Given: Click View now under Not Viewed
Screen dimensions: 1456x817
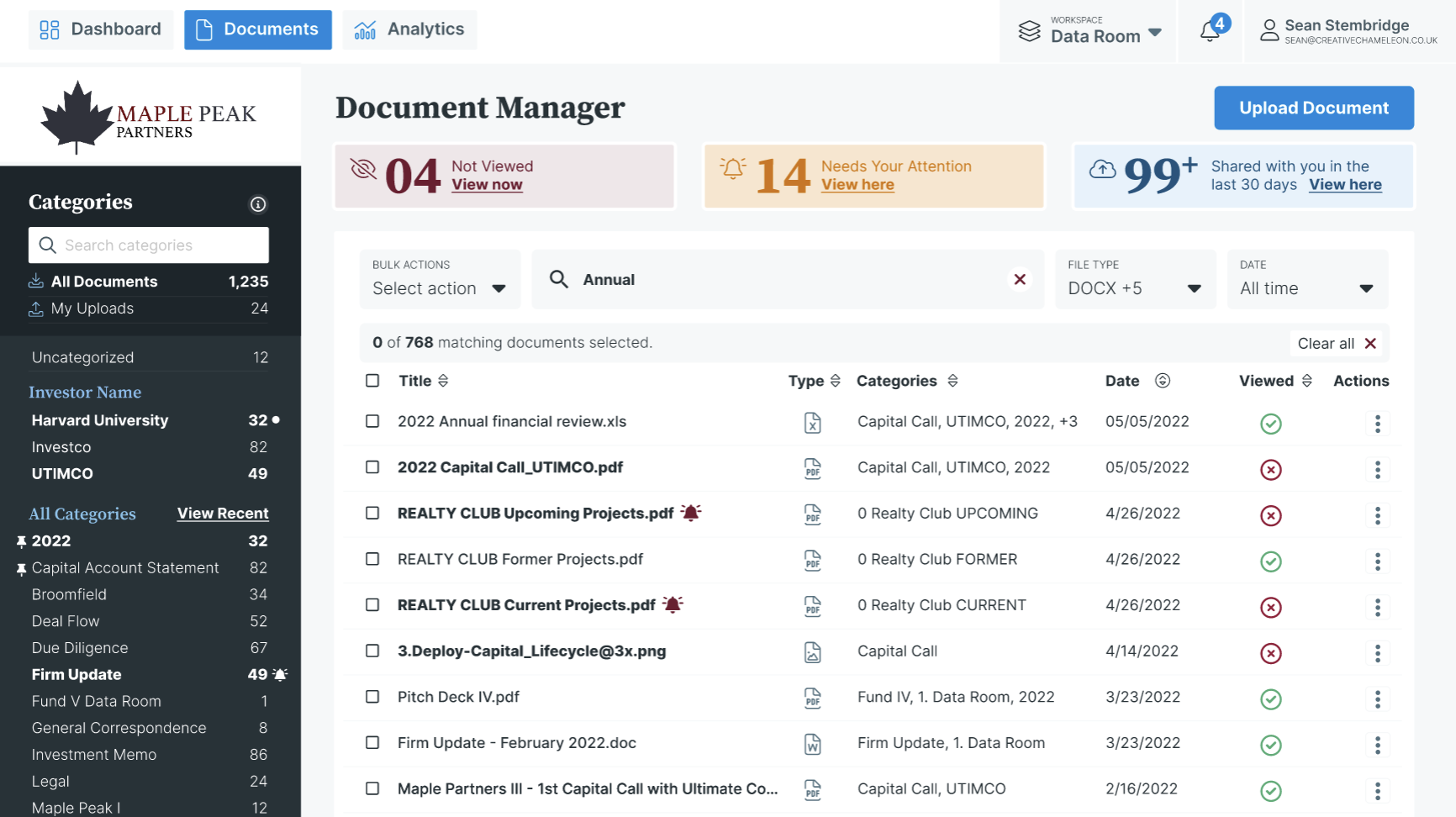Looking at the screenshot, I should click(x=487, y=185).
